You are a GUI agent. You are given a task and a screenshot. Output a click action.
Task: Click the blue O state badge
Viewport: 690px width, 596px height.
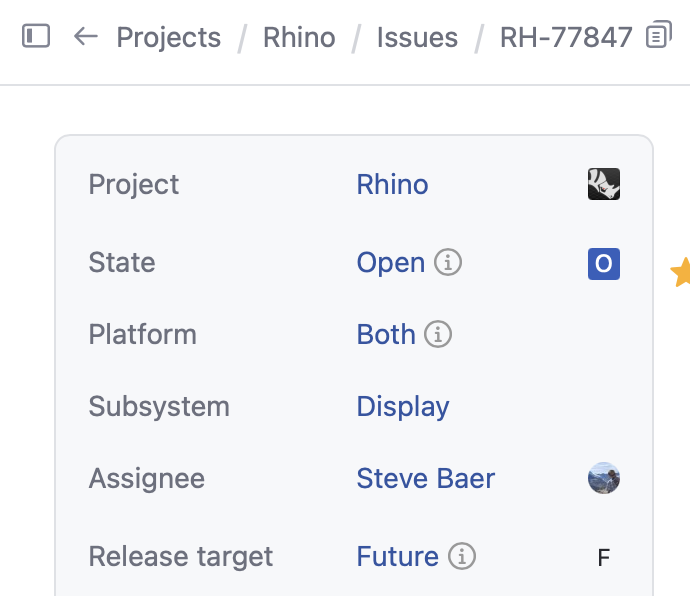(604, 264)
